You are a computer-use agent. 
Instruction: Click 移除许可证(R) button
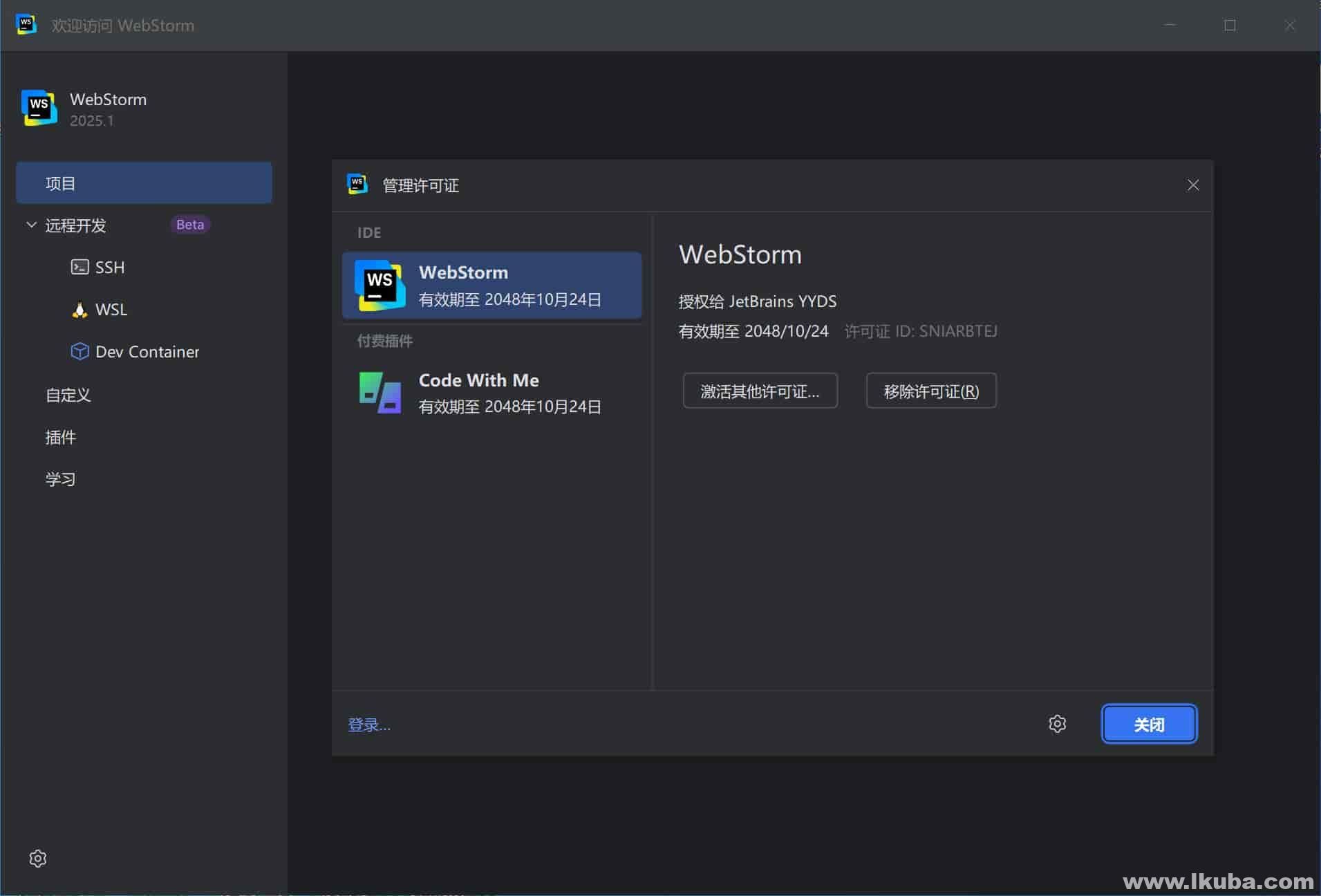click(x=931, y=391)
